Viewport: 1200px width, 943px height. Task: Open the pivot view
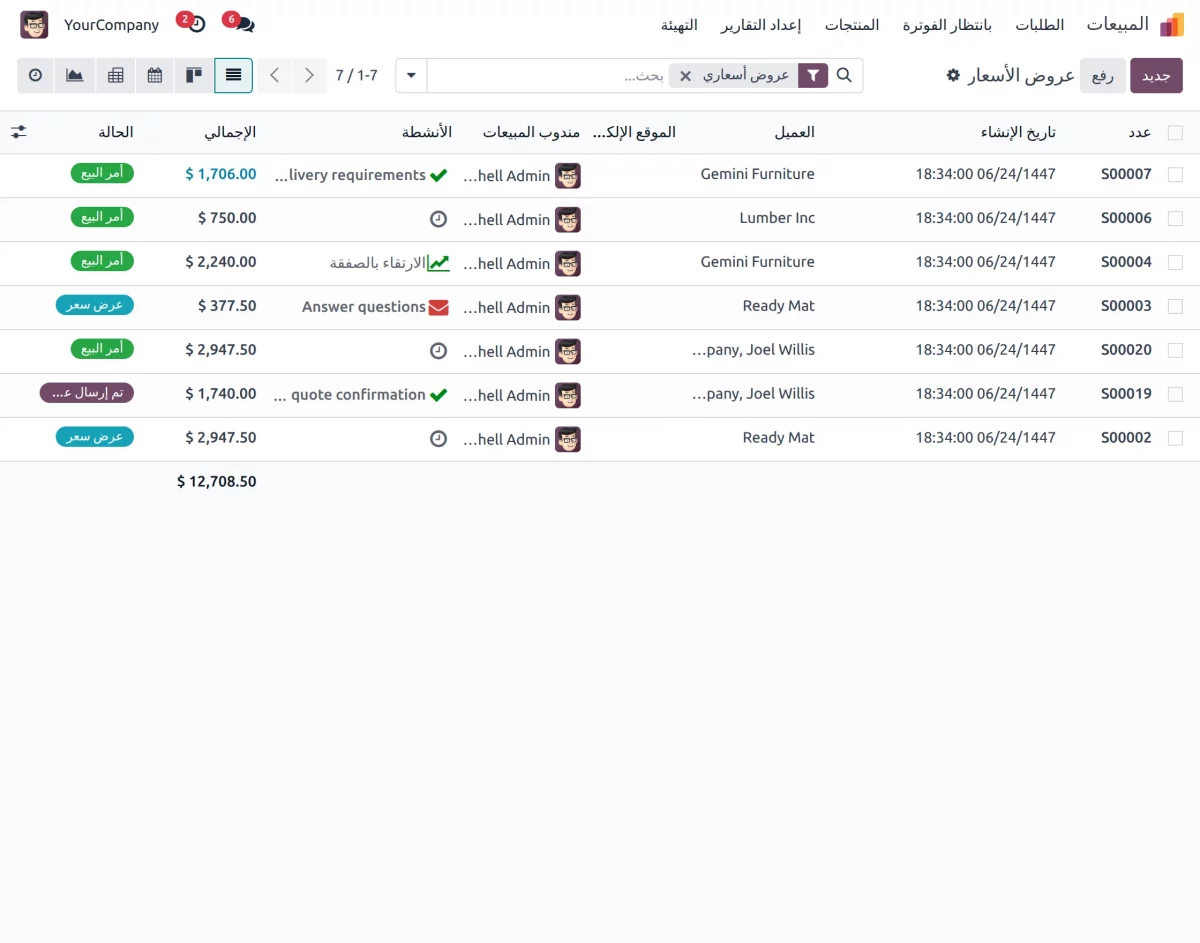coord(115,75)
